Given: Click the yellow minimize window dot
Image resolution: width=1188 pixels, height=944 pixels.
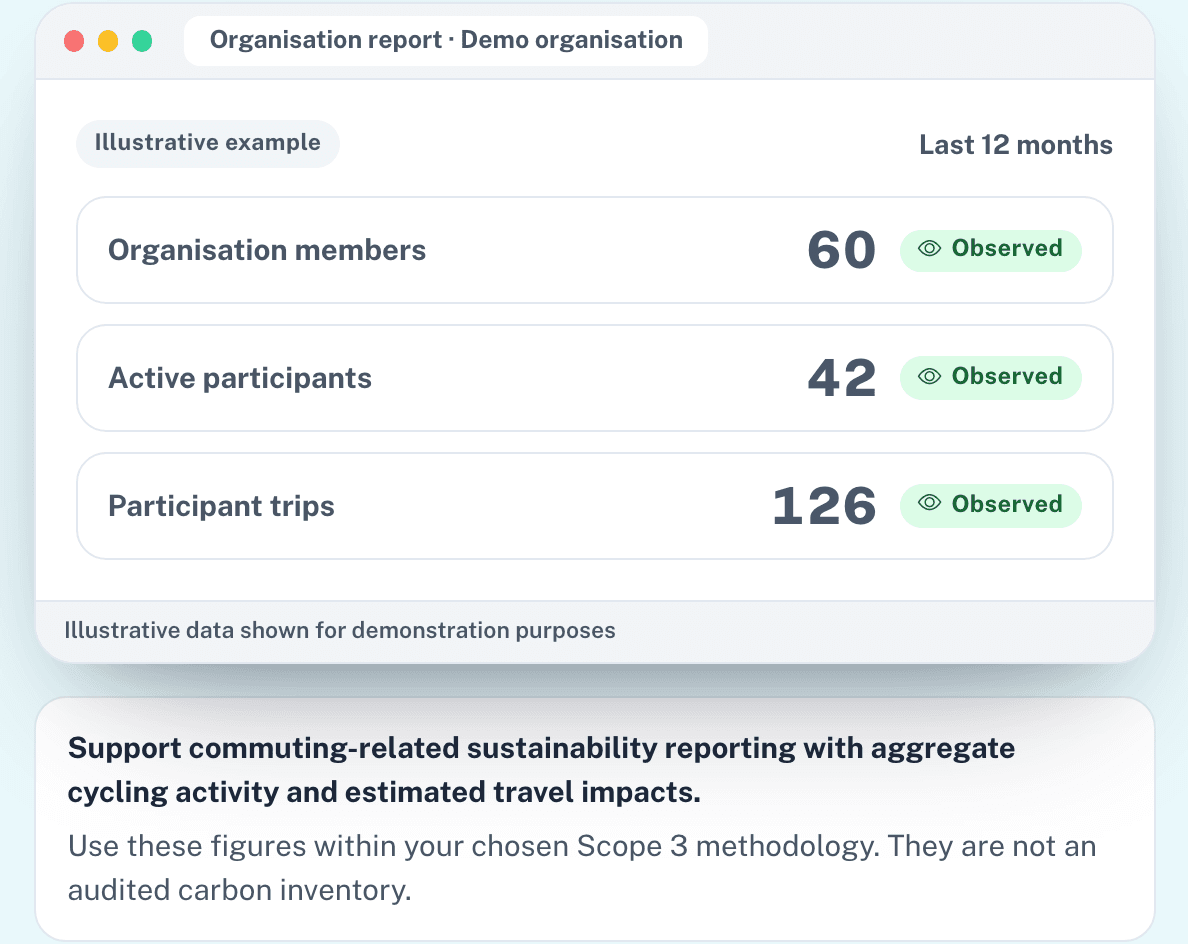Looking at the screenshot, I should pos(108,41).
